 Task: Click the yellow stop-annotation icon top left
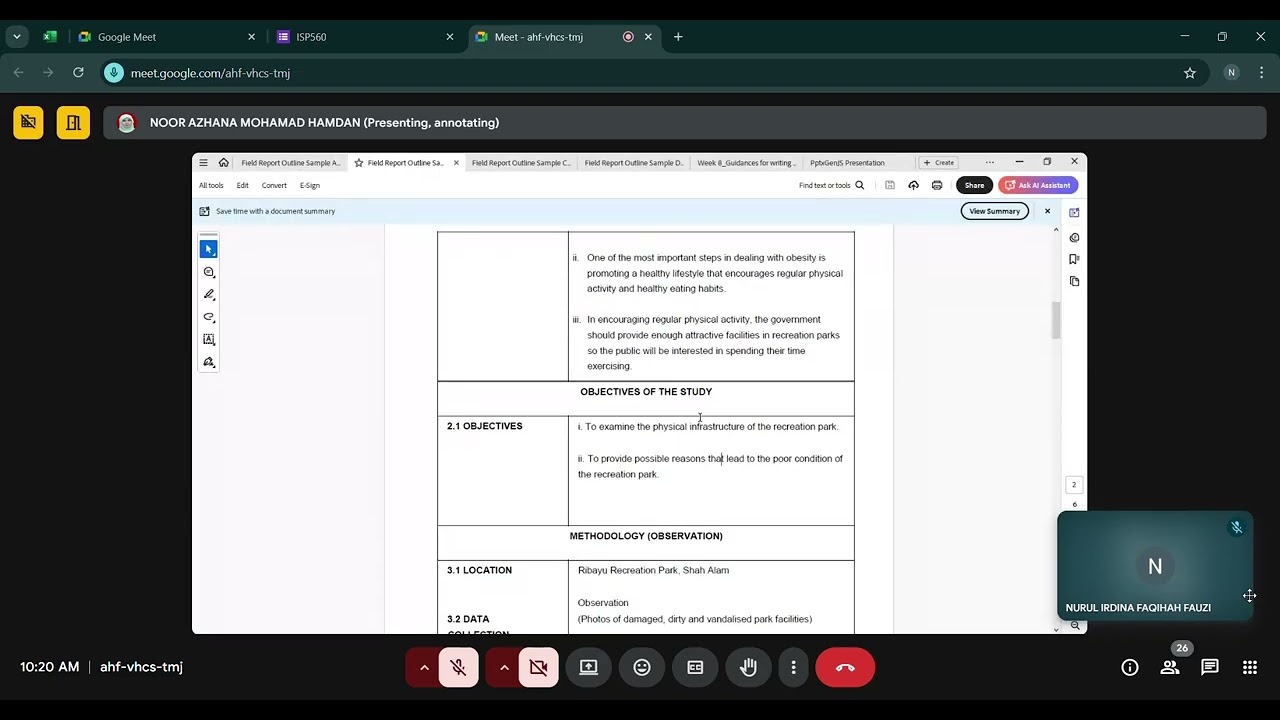pyautogui.click(x=28, y=122)
